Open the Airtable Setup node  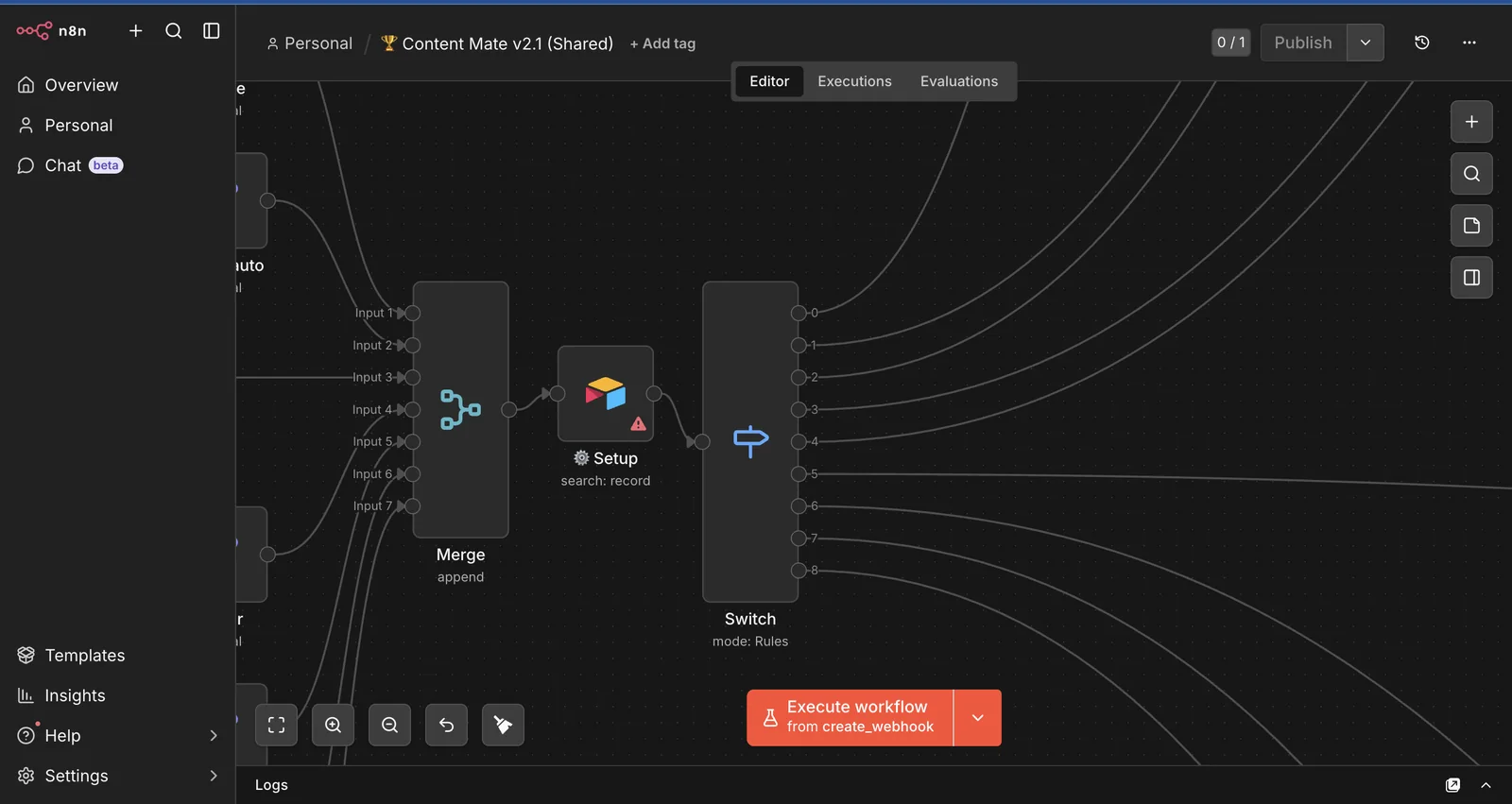click(606, 394)
